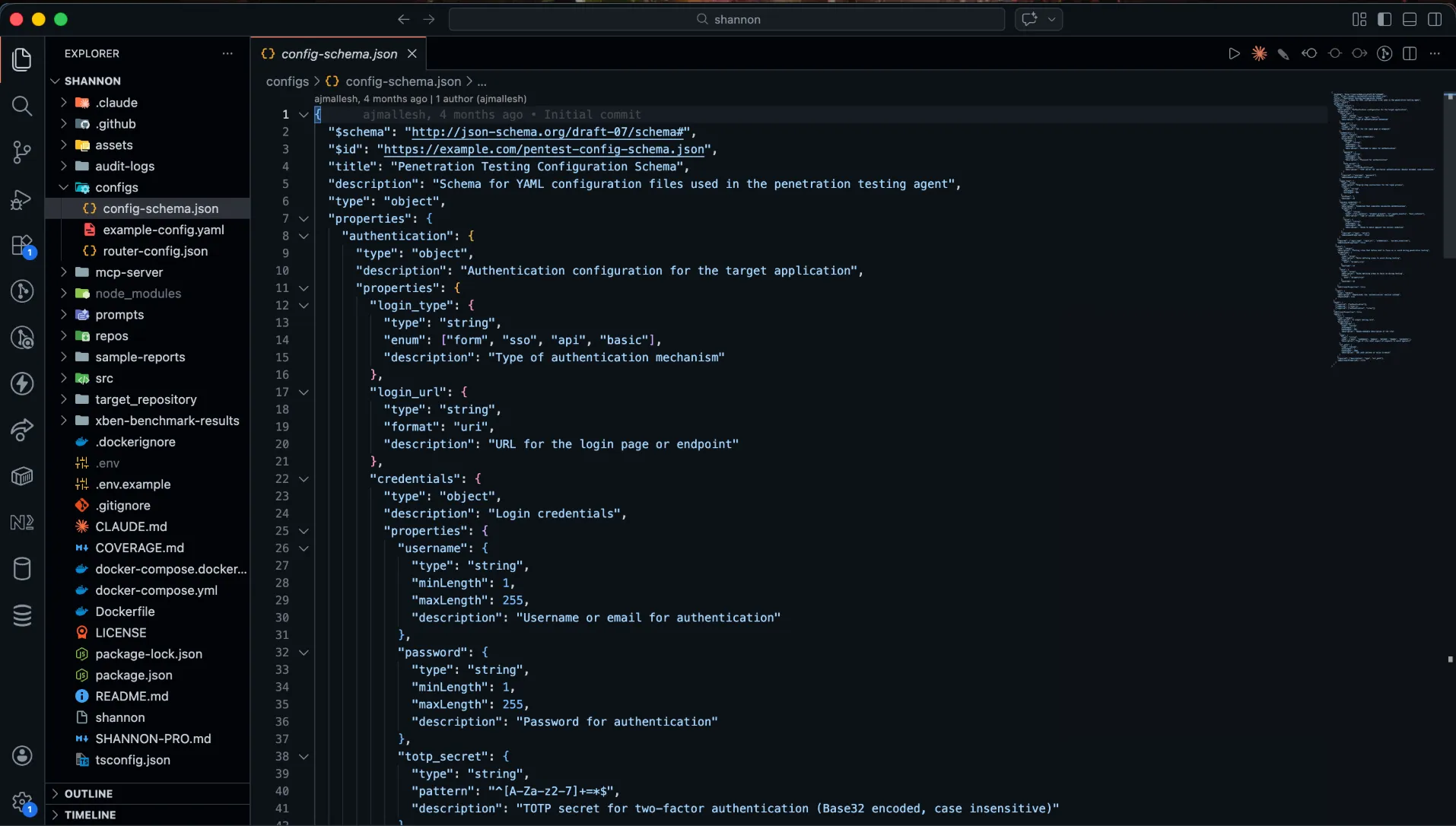Run the current file using the play icon
1456x826 pixels.
tap(1234, 54)
